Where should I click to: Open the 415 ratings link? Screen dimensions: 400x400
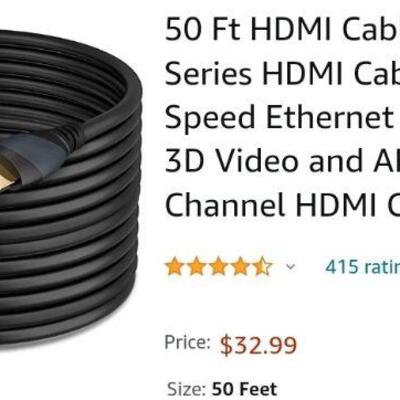(x=362, y=267)
